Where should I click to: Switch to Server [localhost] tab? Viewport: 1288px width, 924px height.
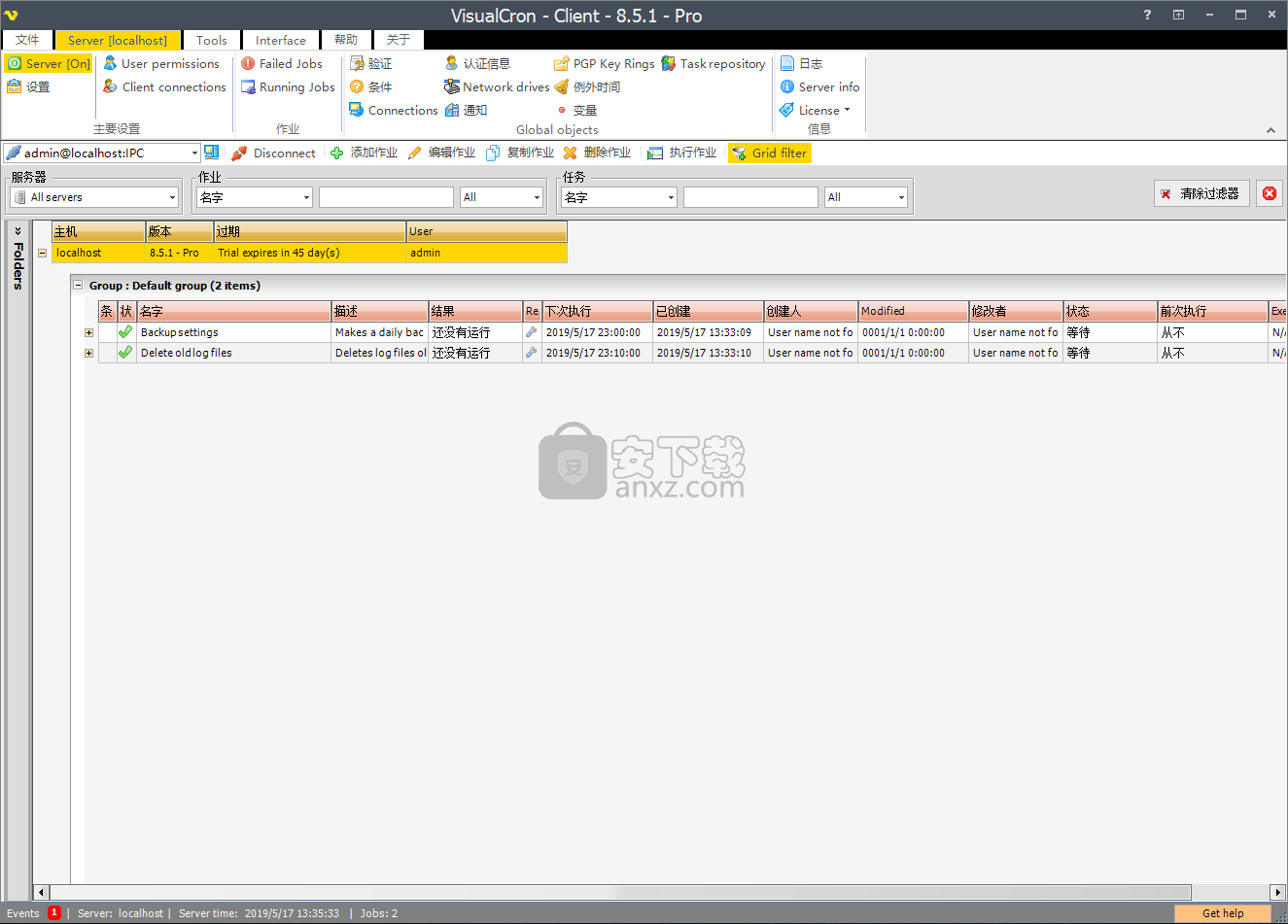(x=118, y=40)
